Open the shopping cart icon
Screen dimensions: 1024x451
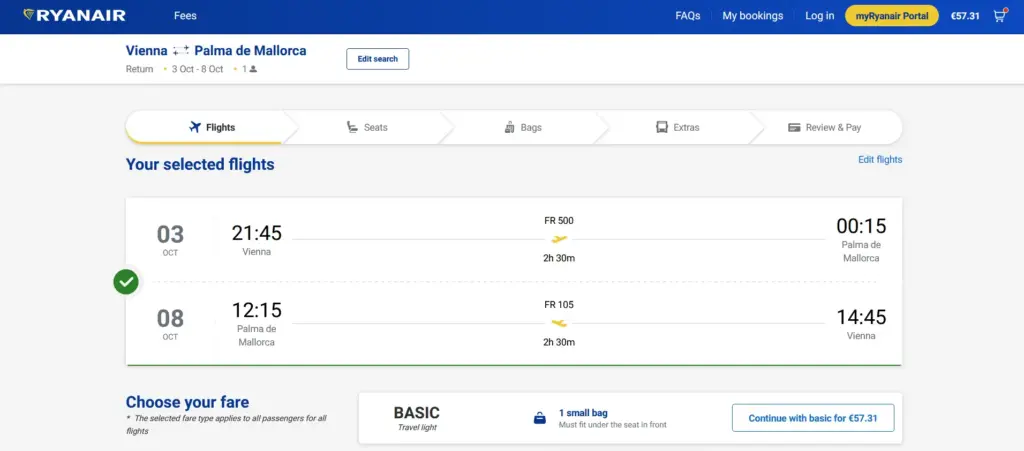(x=1000, y=16)
